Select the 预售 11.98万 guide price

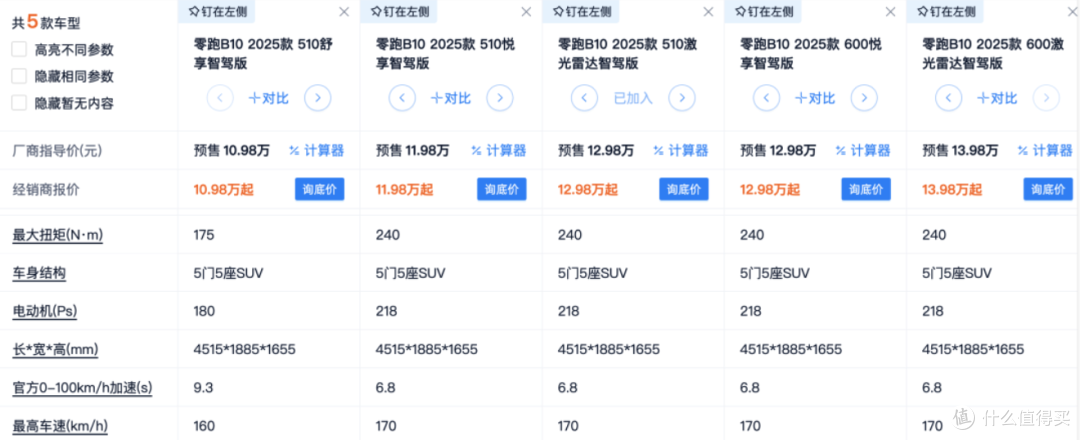pyautogui.click(x=412, y=151)
